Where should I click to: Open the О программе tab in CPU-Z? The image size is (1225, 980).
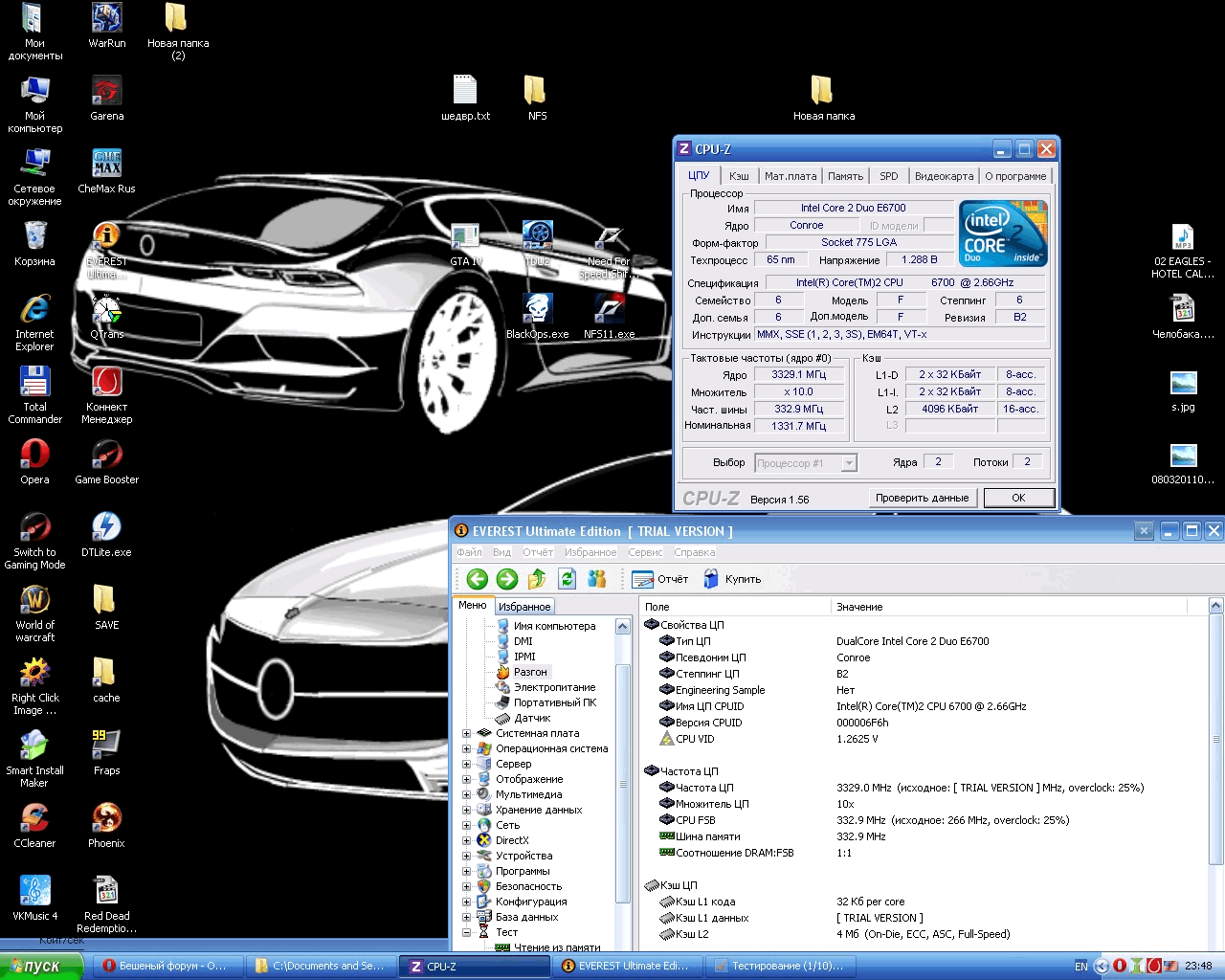pyautogui.click(x=1015, y=176)
